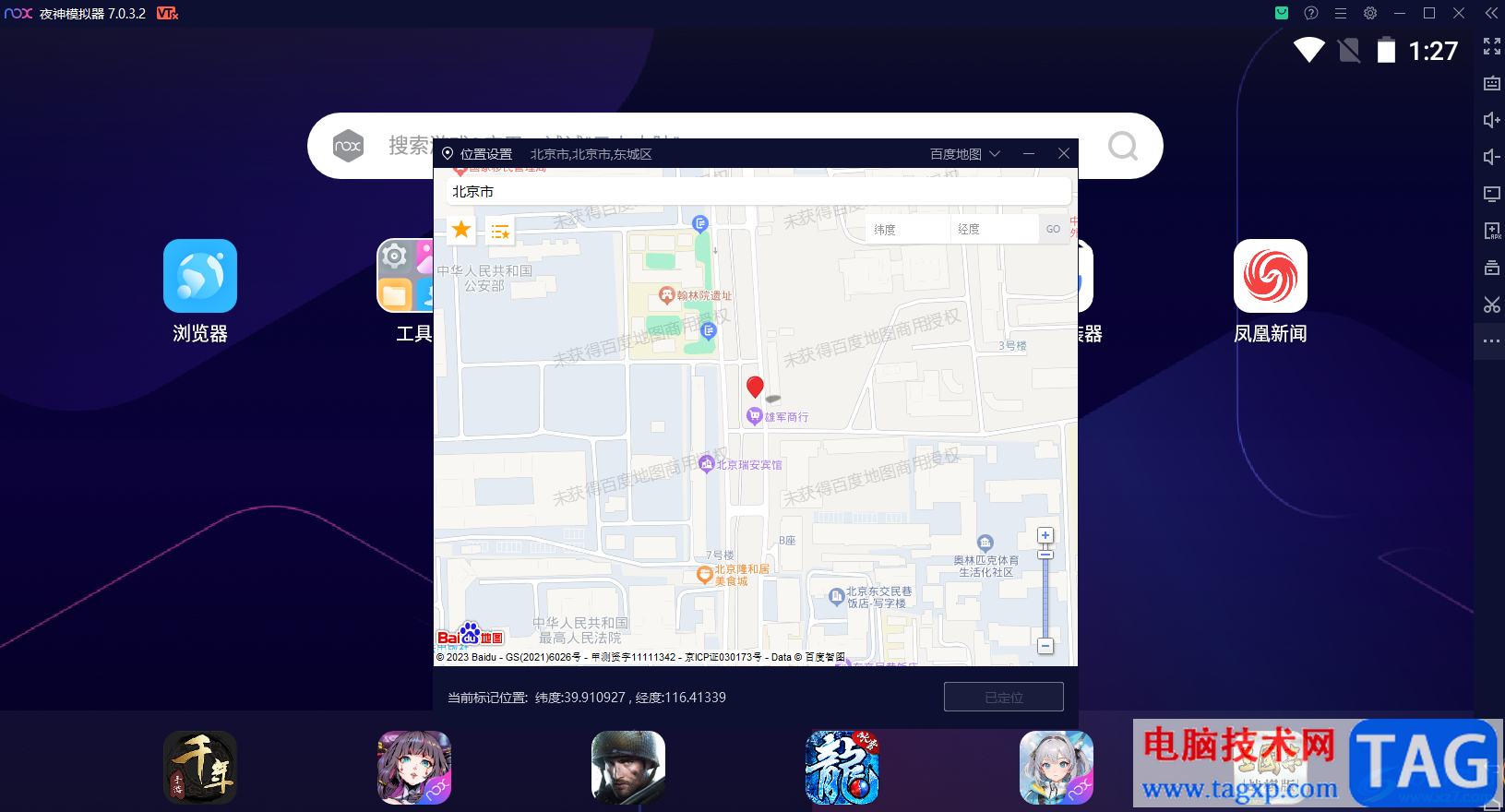Click the 北京市 address search field

[x=758, y=192]
